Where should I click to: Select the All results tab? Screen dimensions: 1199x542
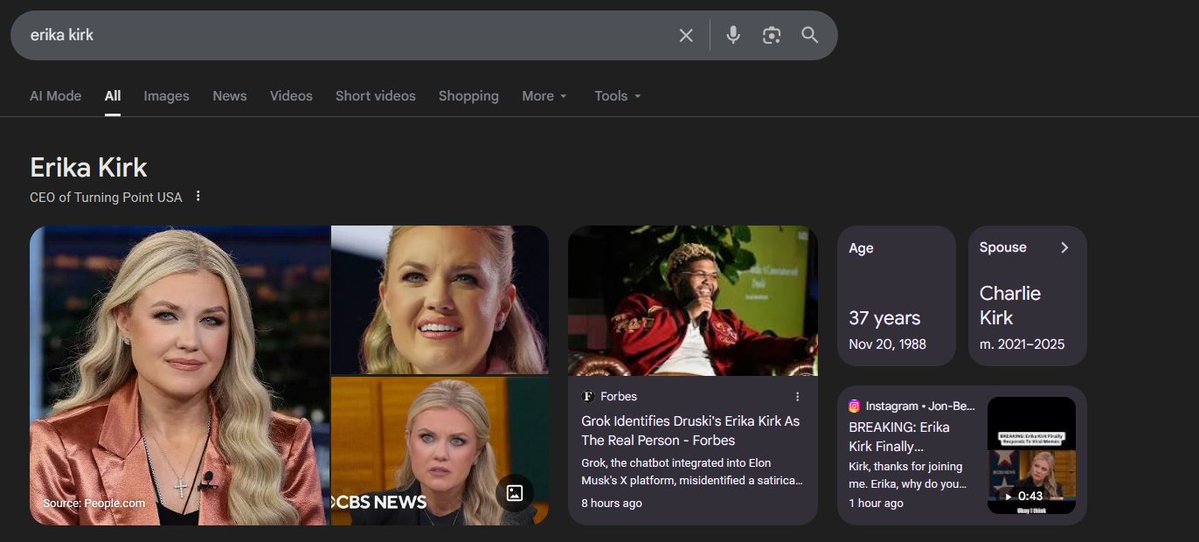[x=112, y=96]
